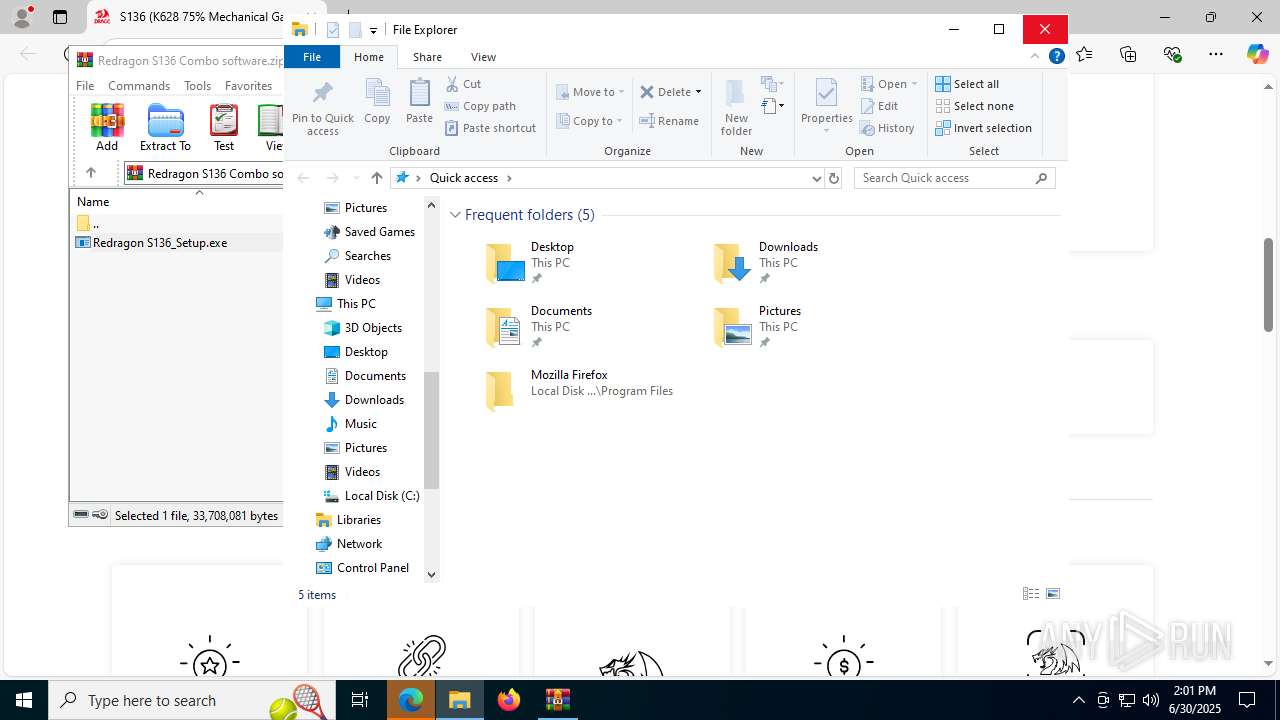Select the Home ribbon tab
The height and width of the screenshot is (720, 1280).
click(x=369, y=57)
